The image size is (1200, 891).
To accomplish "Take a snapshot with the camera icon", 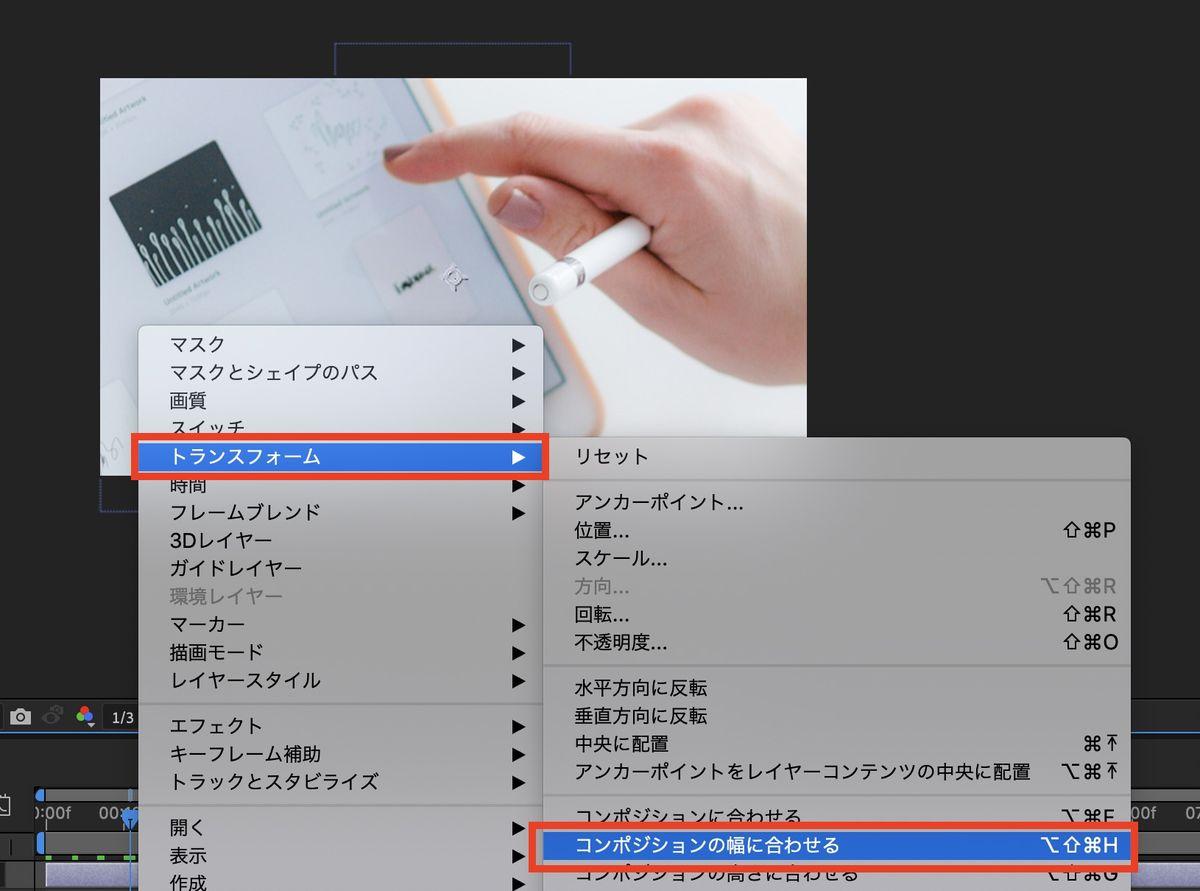I will (x=20, y=717).
